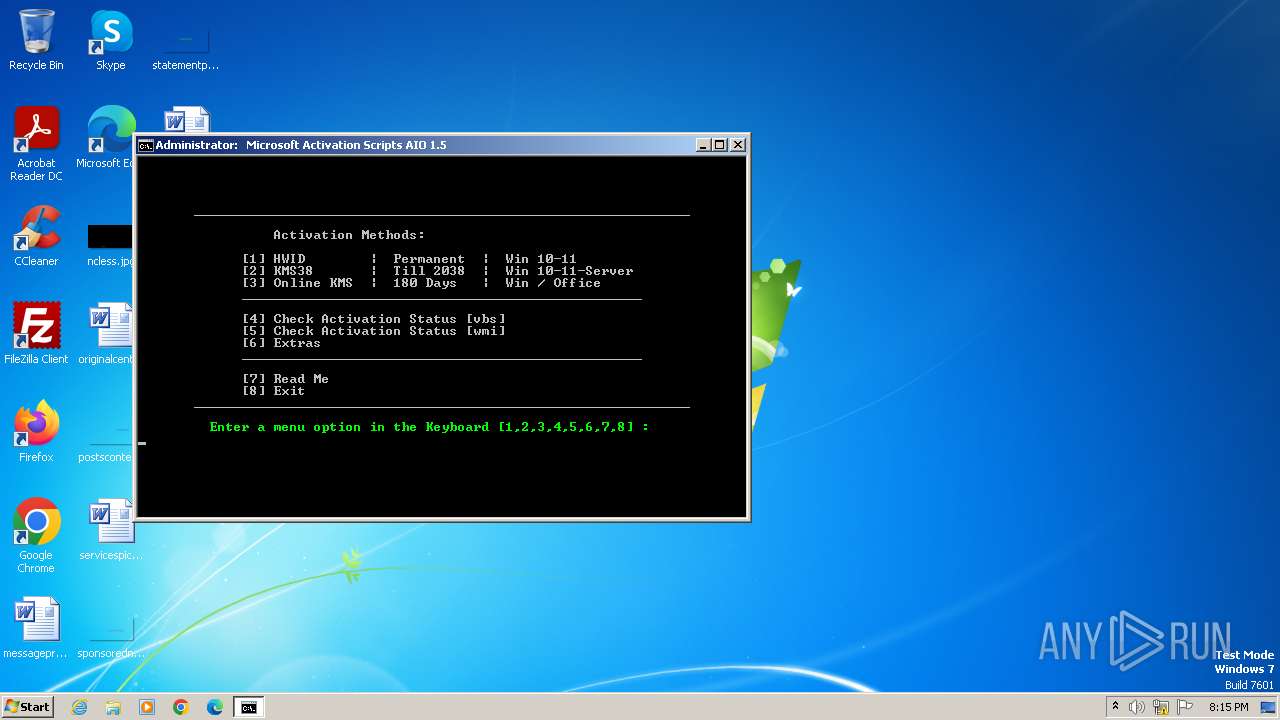
Task: Click the '[8] Exit' line
Action: coord(274,391)
